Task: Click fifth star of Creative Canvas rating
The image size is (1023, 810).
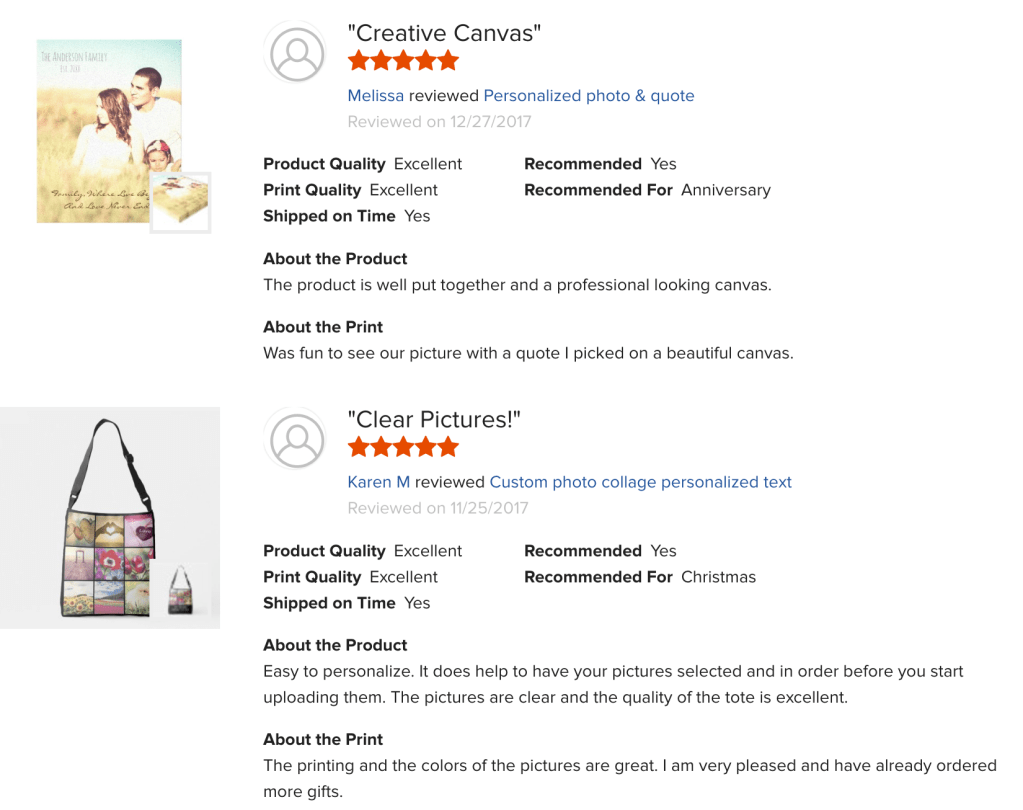Action: pos(447,61)
